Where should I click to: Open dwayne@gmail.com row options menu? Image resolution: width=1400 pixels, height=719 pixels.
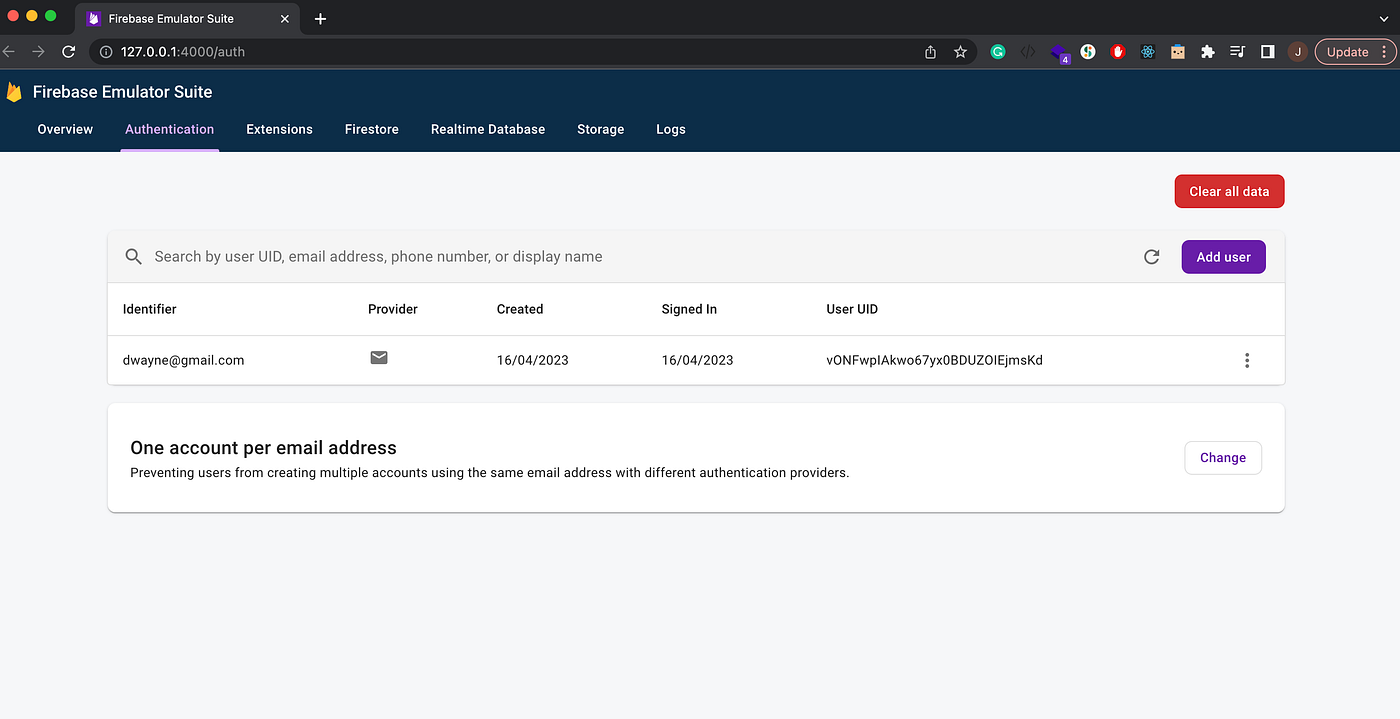(x=1246, y=360)
